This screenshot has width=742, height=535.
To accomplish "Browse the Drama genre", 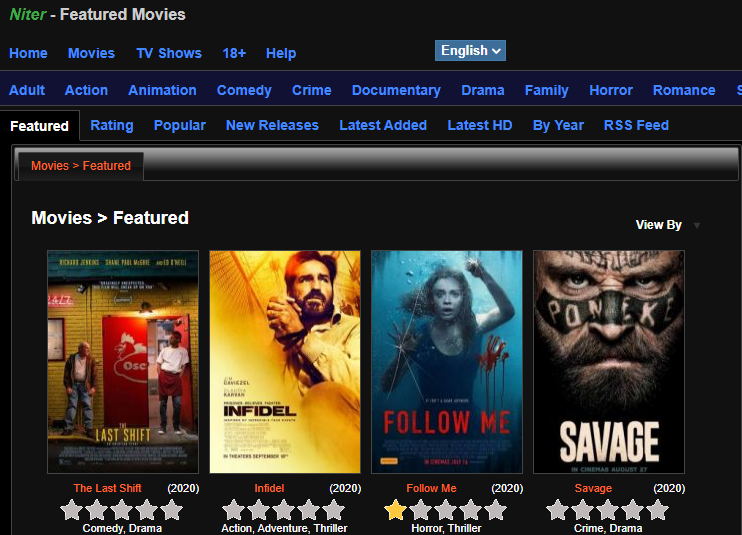I will [x=483, y=90].
